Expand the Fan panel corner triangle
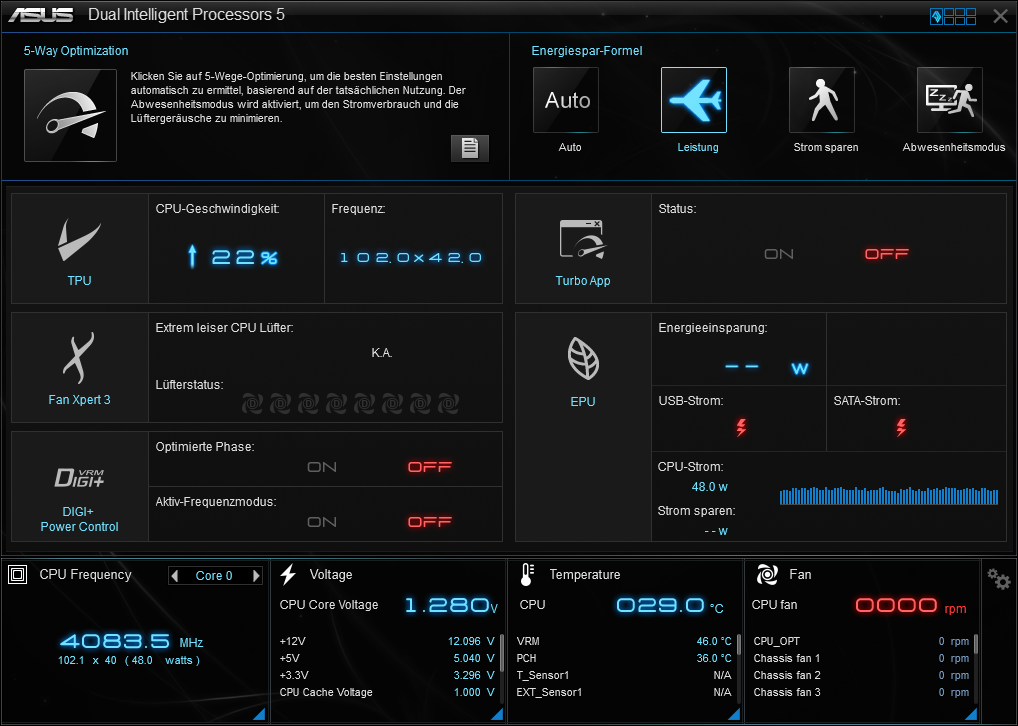 (x=971, y=714)
